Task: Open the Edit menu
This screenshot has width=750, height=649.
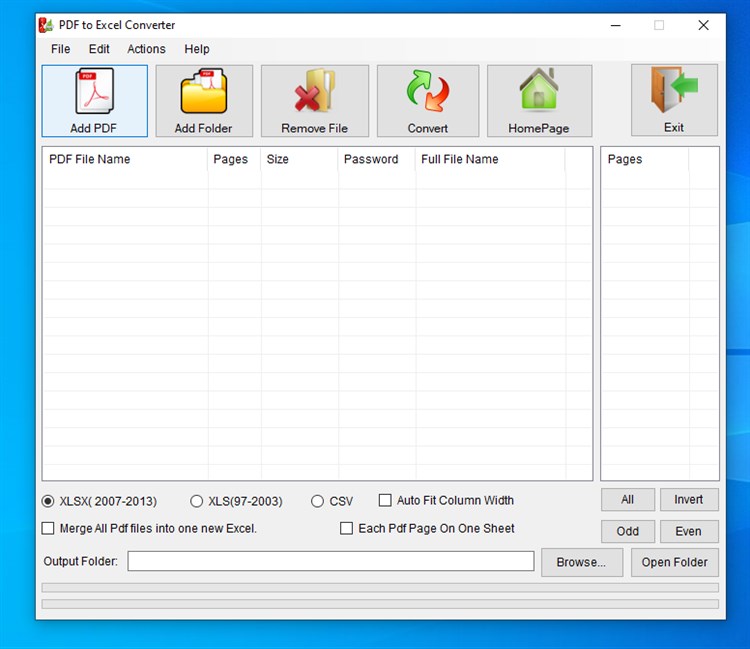Action: click(99, 49)
